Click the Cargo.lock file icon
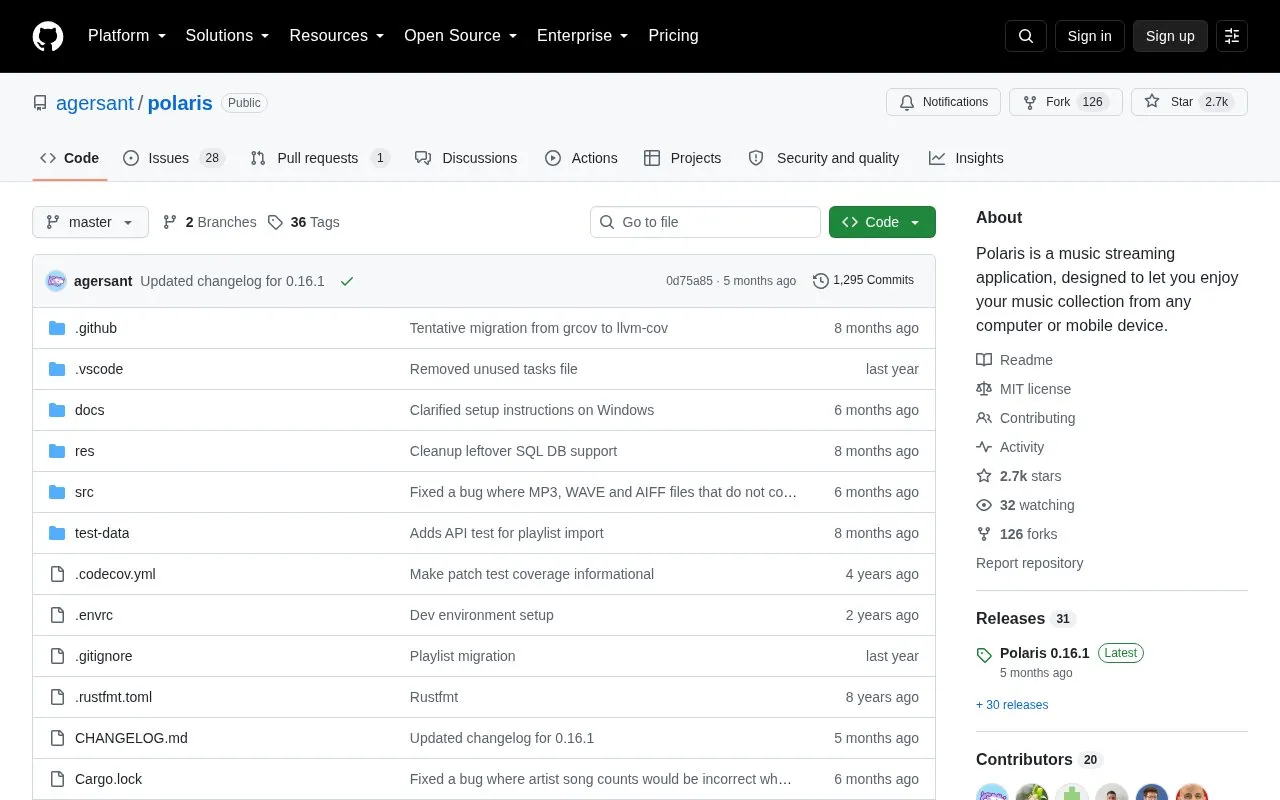Screen dimensions: 1280x800 point(57,779)
